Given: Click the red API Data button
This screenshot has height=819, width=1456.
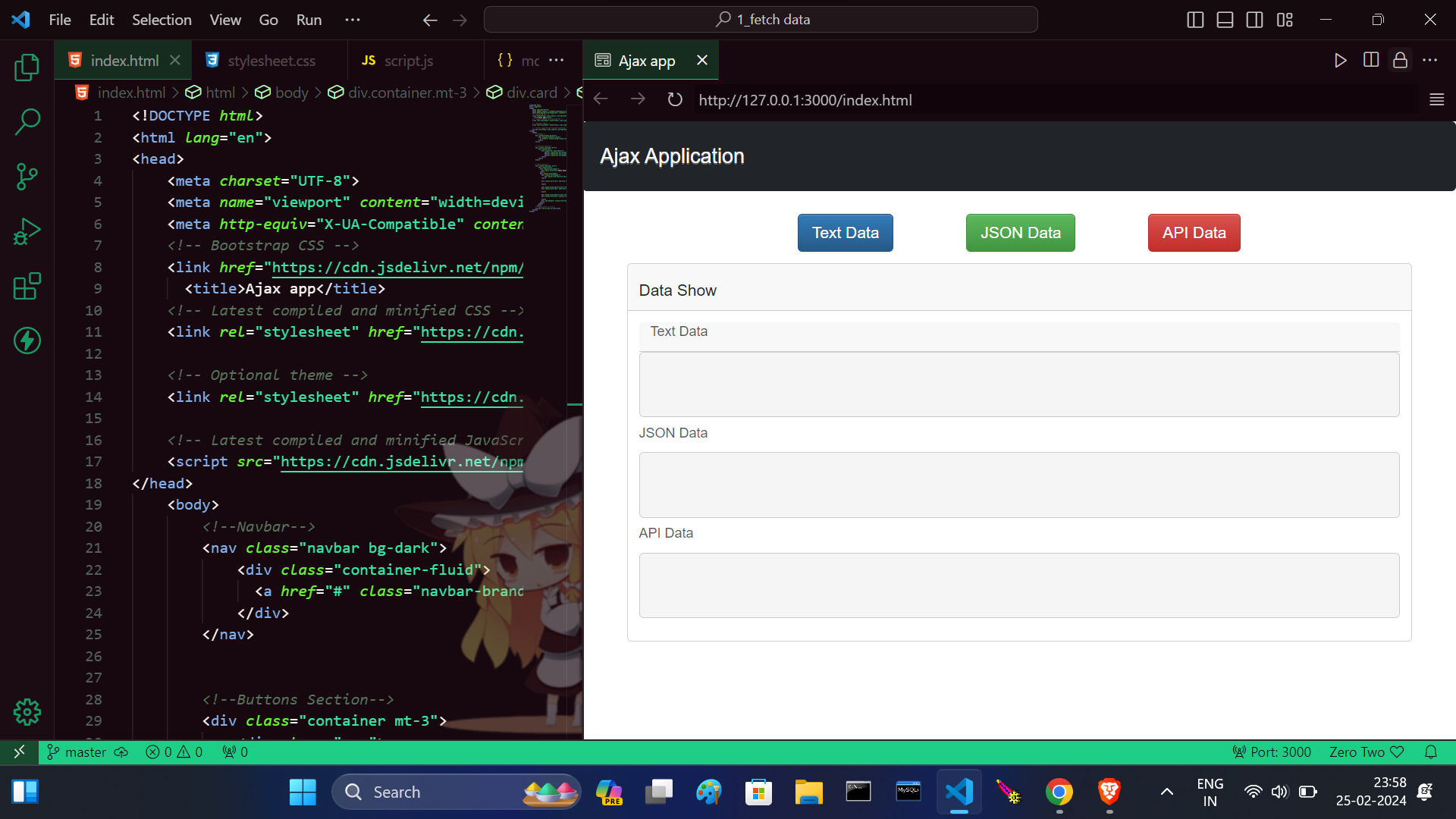Looking at the screenshot, I should [1194, 233].
